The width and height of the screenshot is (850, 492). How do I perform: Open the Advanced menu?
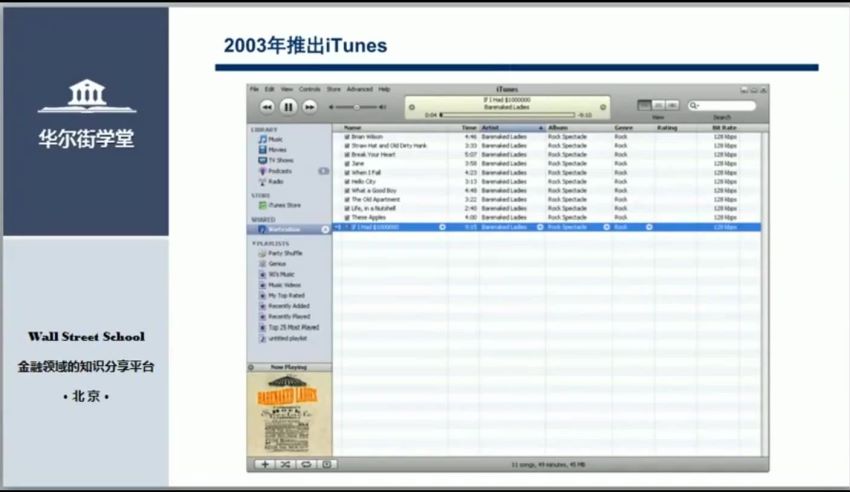[359, 89]
